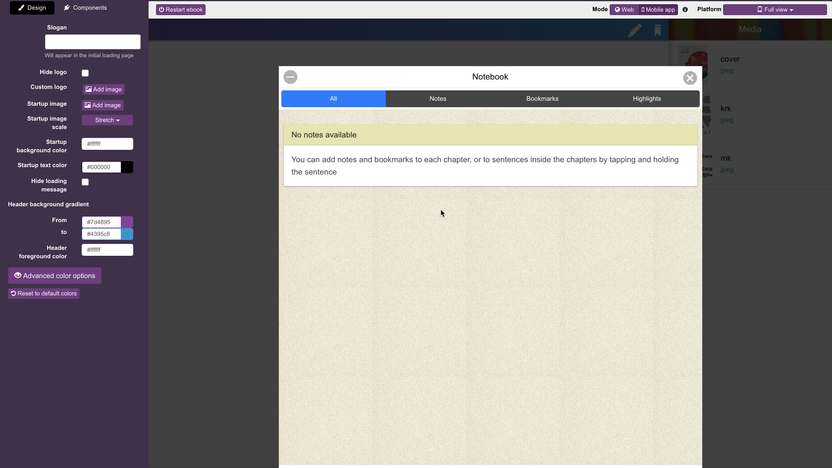Select the "mk" media name
This screenshot has height=468, width=832.
[x=725, y=158]
